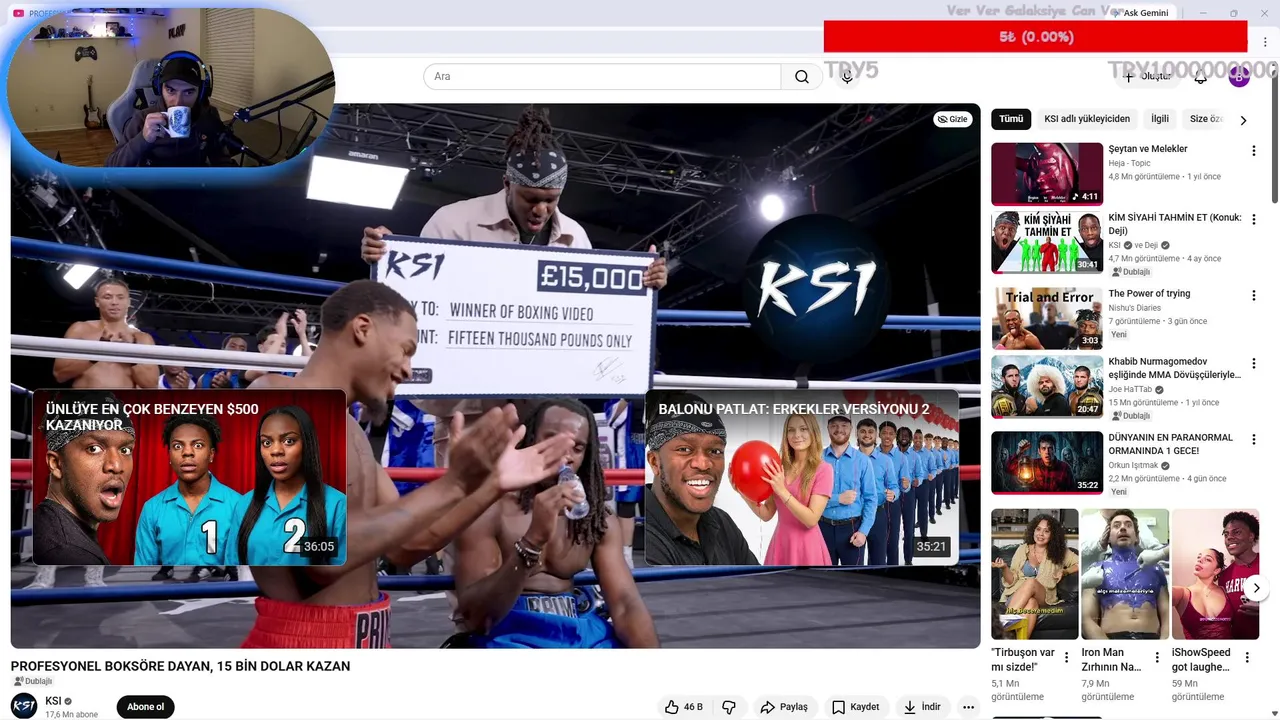Open notifications bell
Screen dimensions: 1280x720
[x=1201, y=77]
